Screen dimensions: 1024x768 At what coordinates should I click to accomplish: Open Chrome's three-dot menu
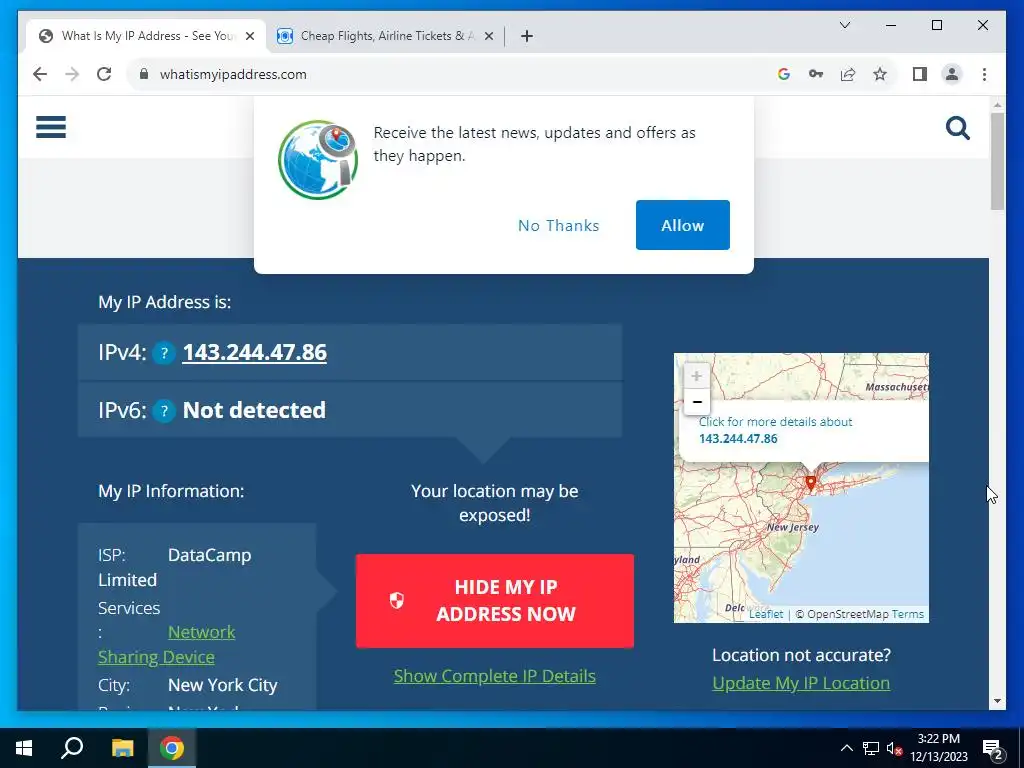(x=984, y=74)
